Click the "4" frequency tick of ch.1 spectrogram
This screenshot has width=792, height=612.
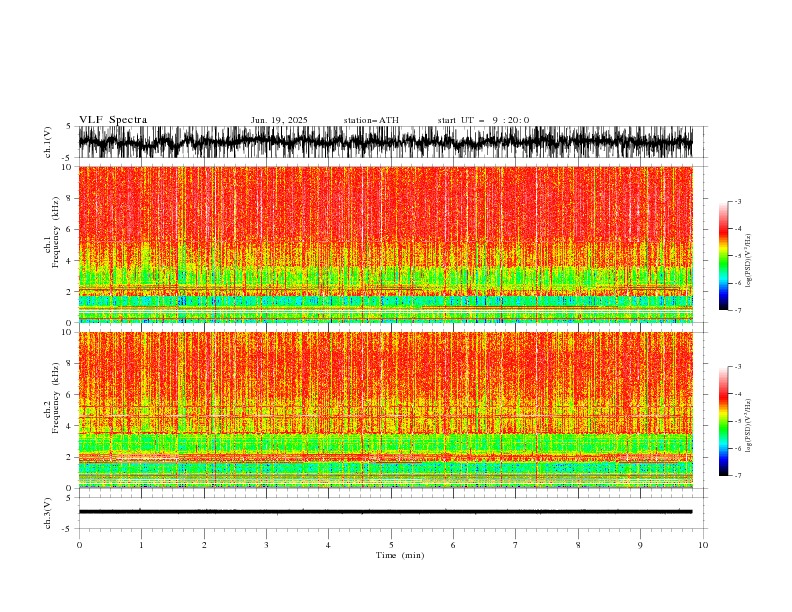point(70,261)
